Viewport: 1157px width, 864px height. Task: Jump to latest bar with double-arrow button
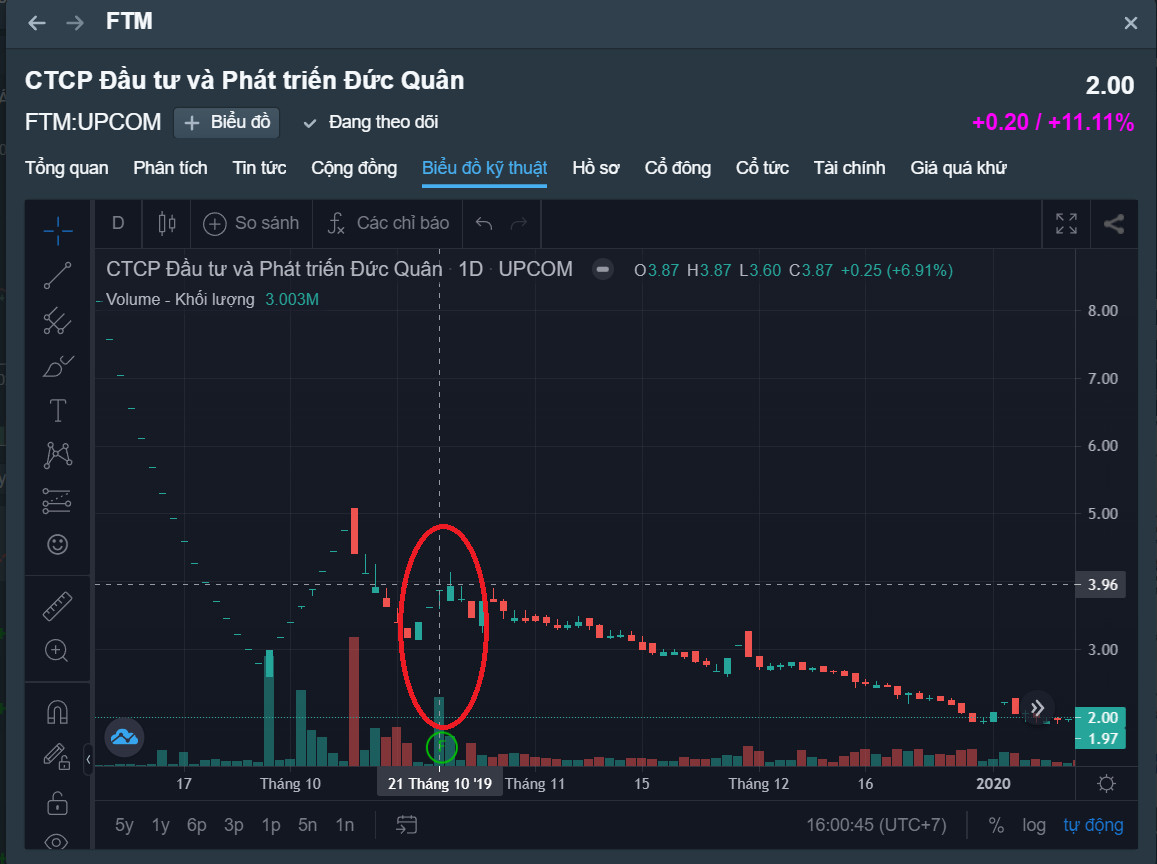[1037, 708]
